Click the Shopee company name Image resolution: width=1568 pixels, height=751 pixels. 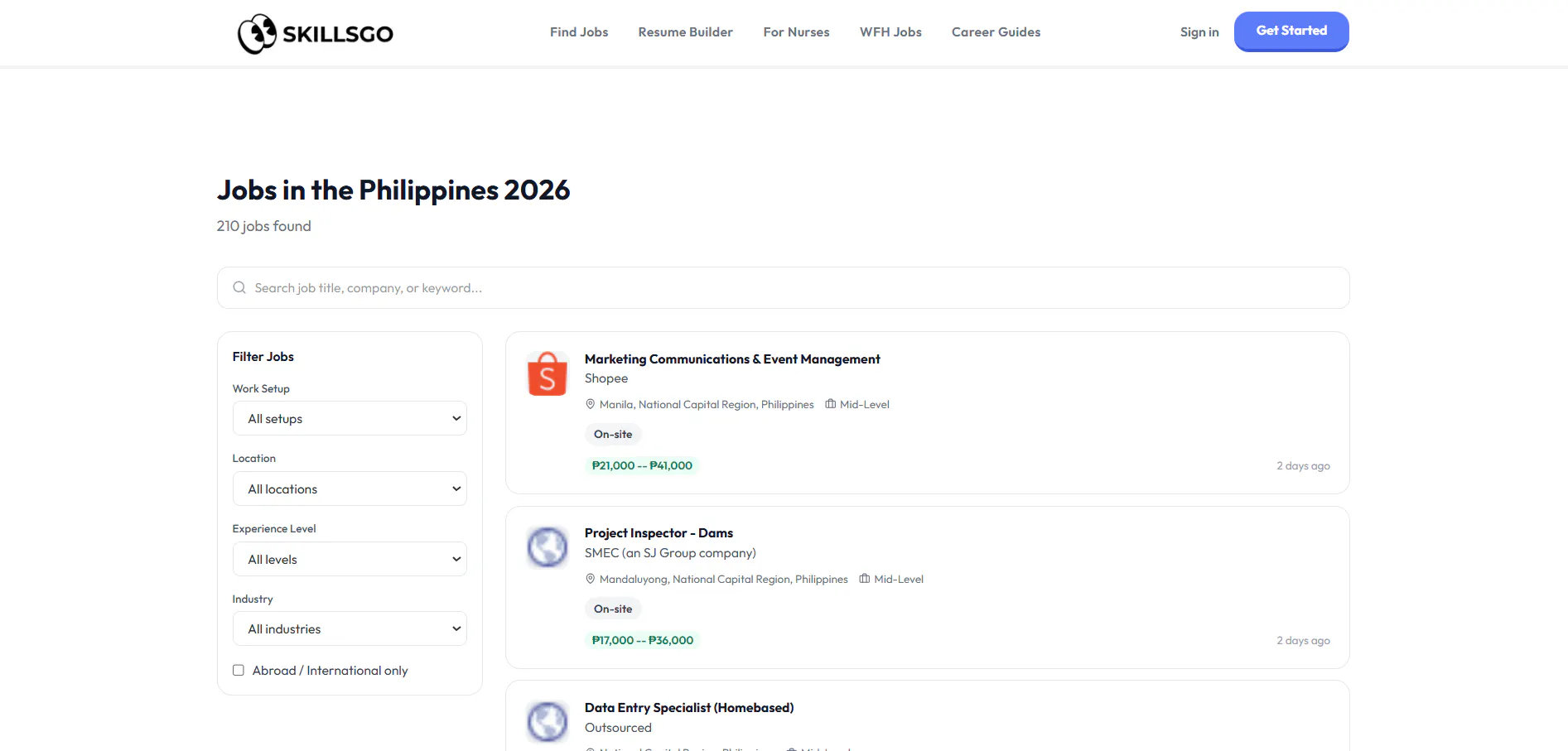606,378
